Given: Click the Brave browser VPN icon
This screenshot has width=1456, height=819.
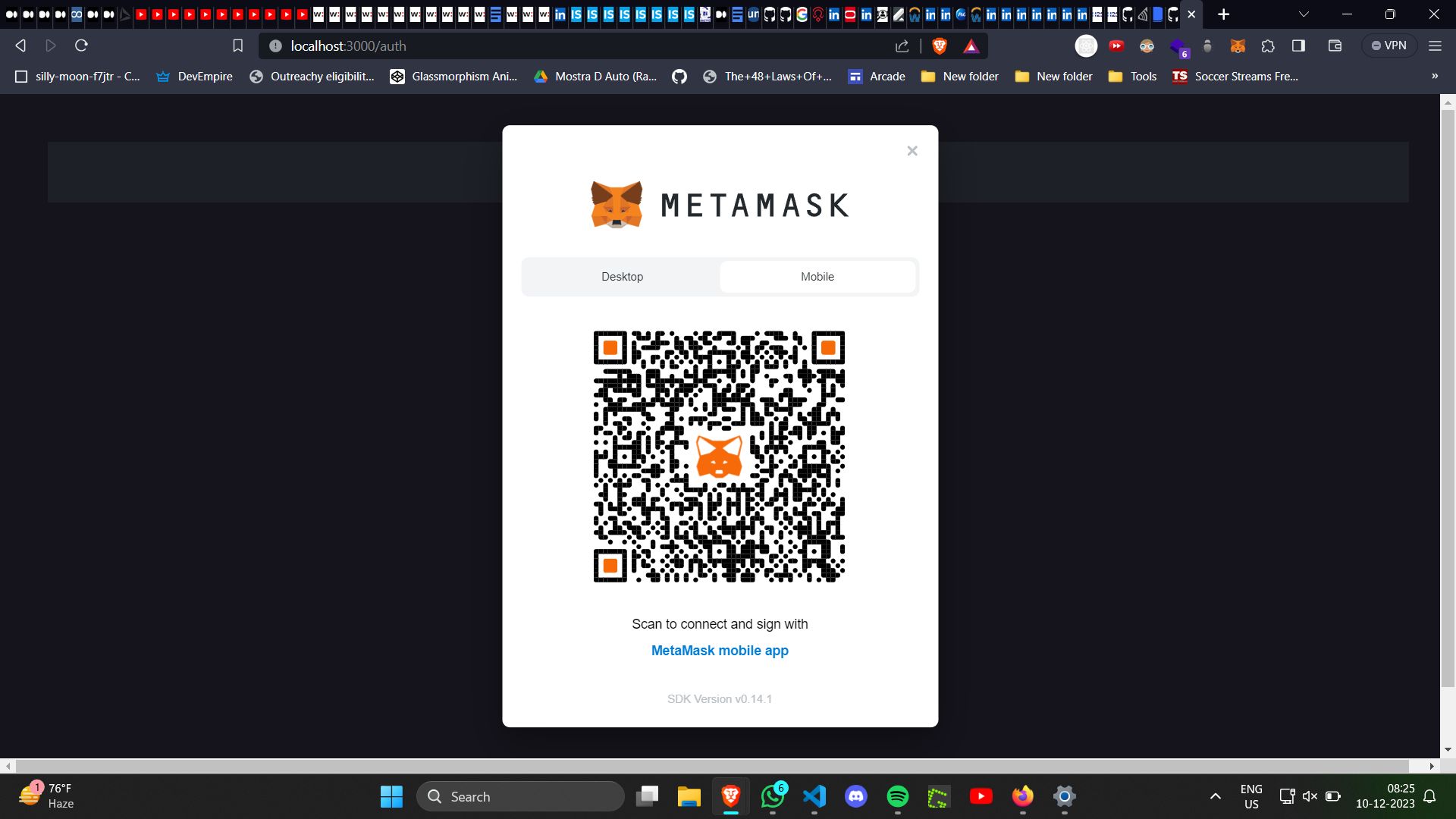Looking at the screenshot, I should pyautogui.click(x=1394, y=45).
